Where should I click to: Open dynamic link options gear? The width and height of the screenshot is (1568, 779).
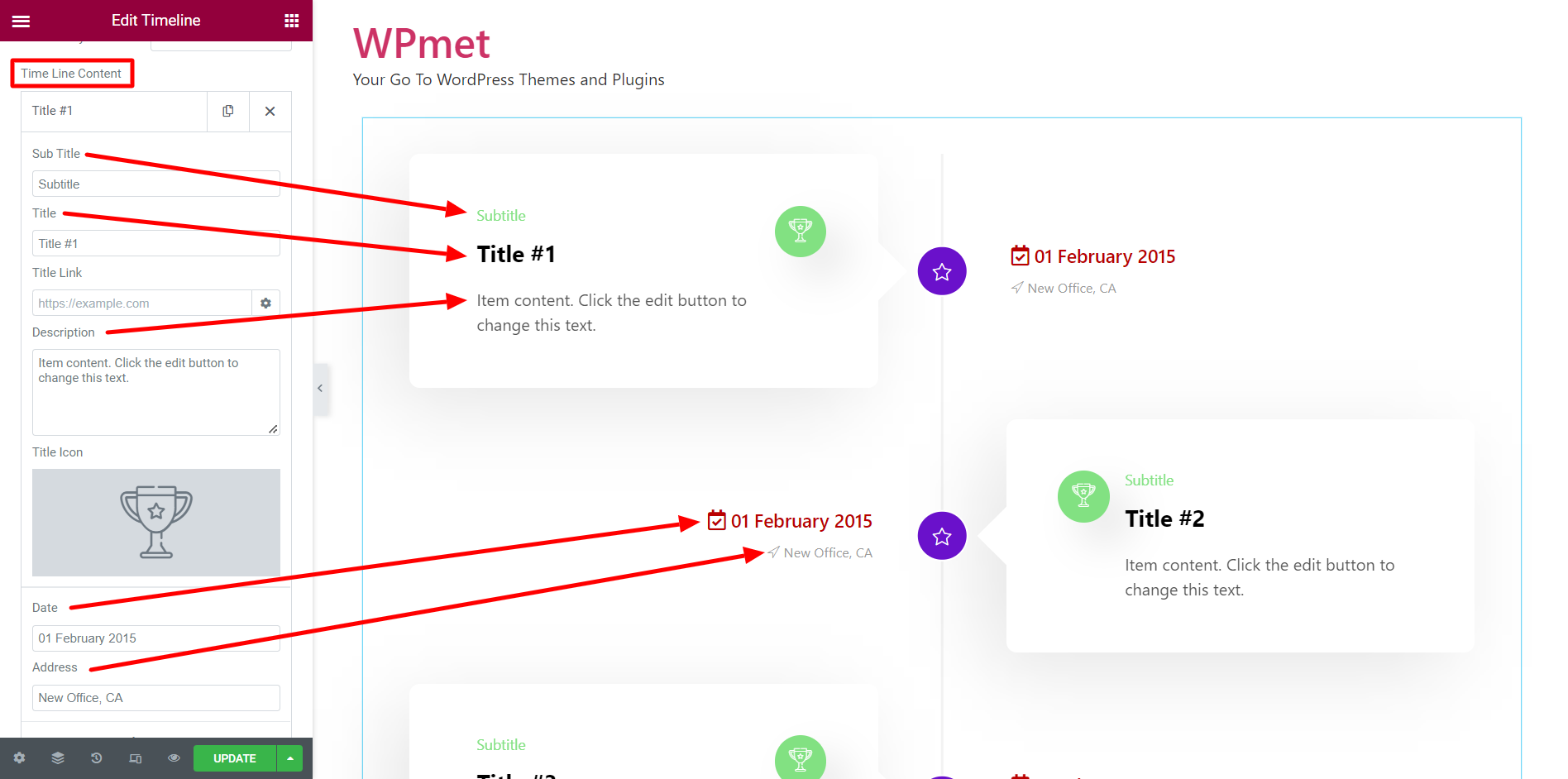(x=265, y=303)
